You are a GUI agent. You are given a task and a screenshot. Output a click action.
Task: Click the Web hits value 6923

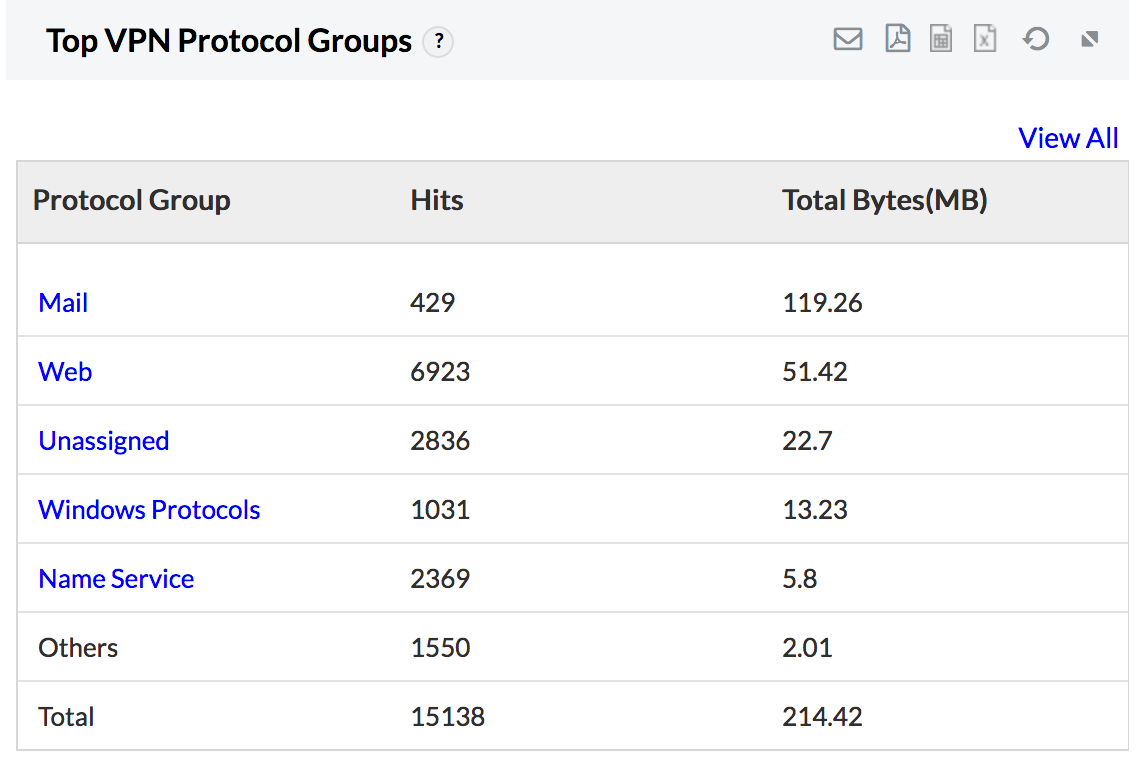coord(440,371)
